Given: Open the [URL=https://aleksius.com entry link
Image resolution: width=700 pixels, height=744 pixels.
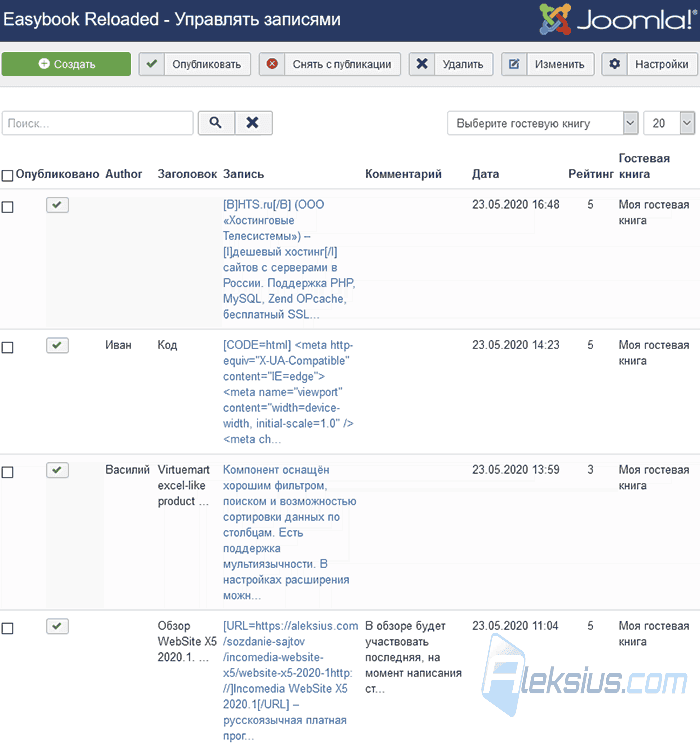Looking at the screenshot, I should tap(290, 681).
